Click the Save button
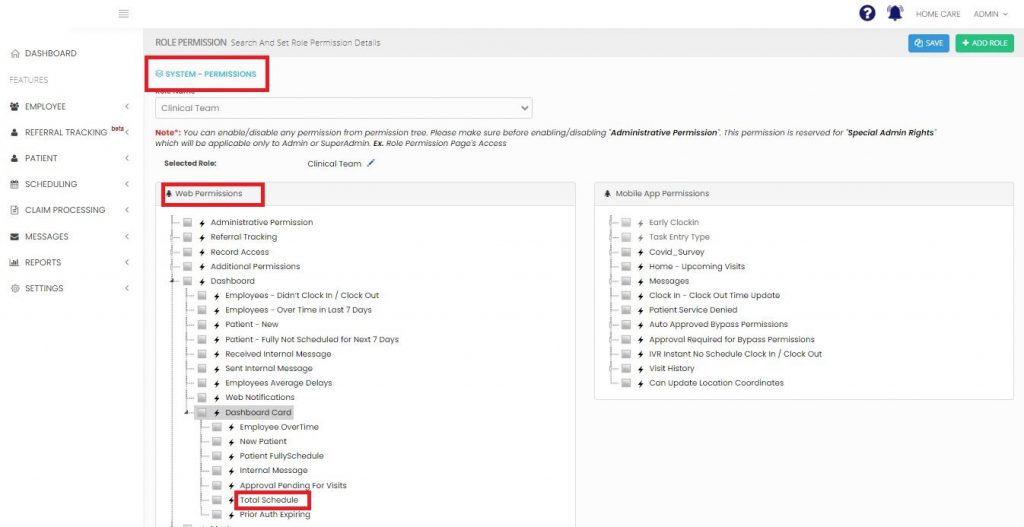 pyautogui.click(x=928, y=43)
